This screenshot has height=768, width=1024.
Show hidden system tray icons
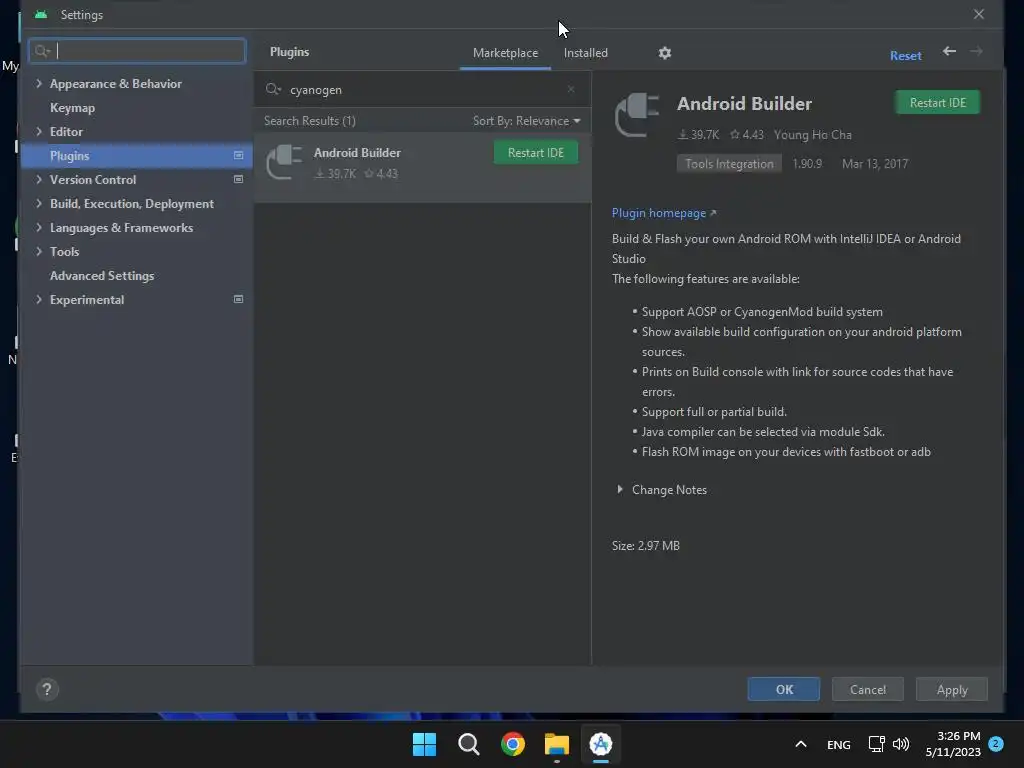point(801,744)
